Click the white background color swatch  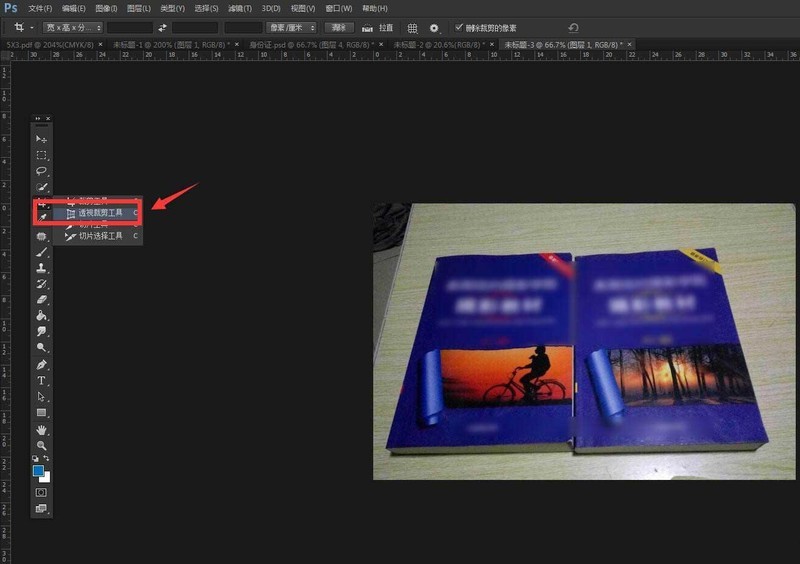[46, 478]
